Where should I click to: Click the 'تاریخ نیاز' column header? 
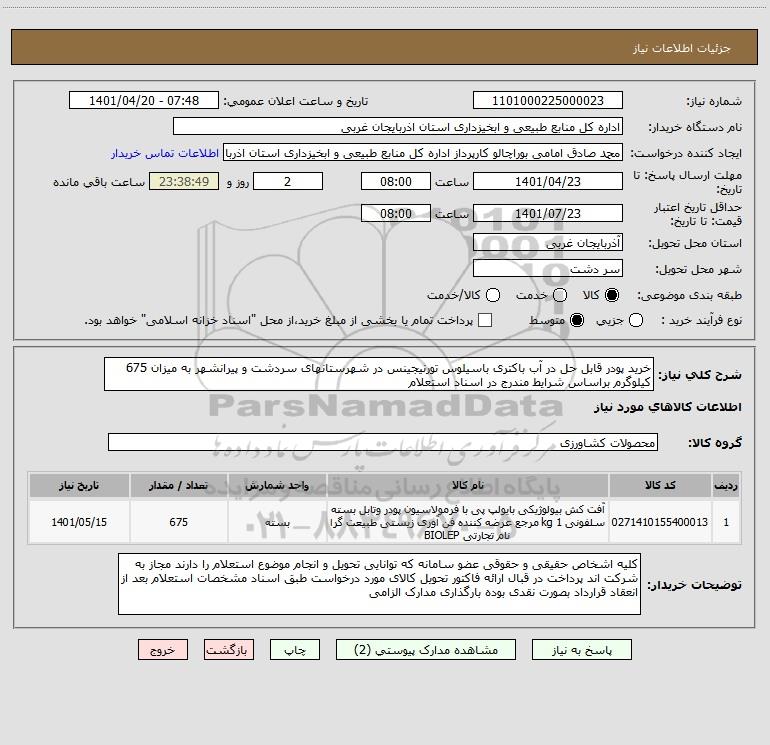tap(79, 485)
